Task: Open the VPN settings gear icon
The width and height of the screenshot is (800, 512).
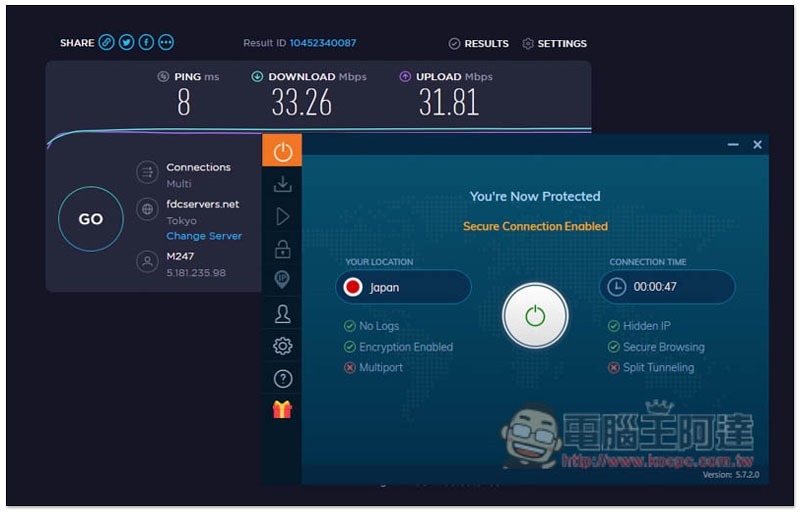Action: (x=282, y=346)
